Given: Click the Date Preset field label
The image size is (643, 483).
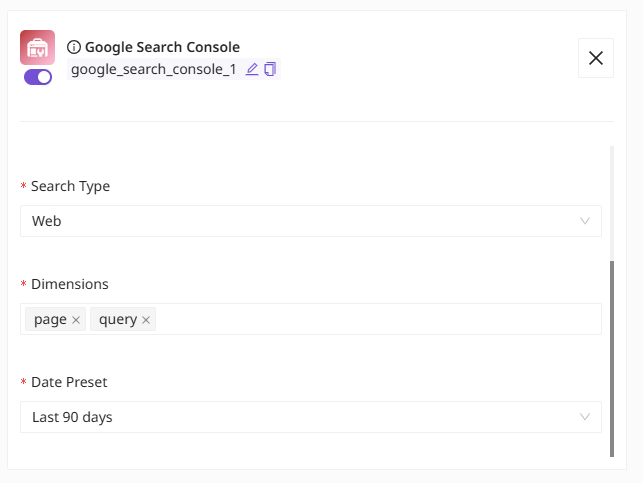Looking at the screenshot, I should click(69, 382).
